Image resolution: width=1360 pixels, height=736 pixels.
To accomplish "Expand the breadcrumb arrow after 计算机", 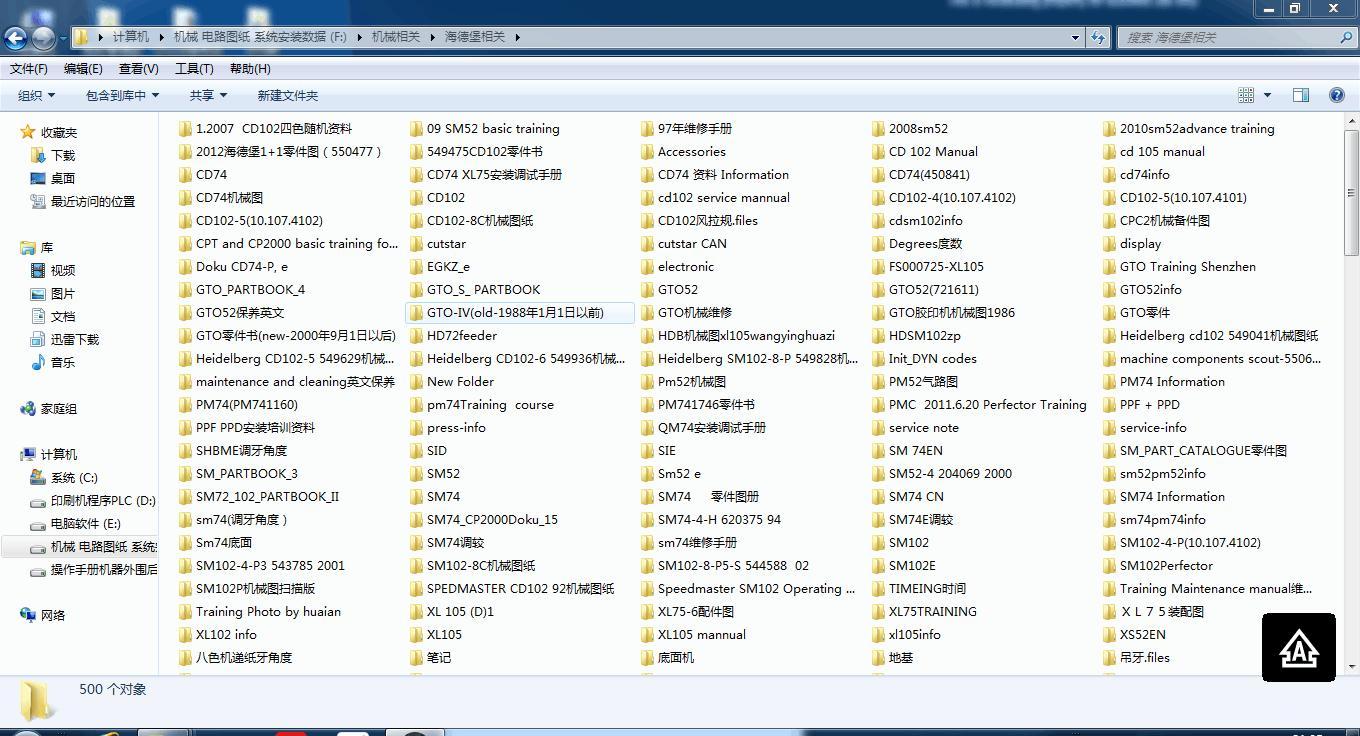I will 160,37.
